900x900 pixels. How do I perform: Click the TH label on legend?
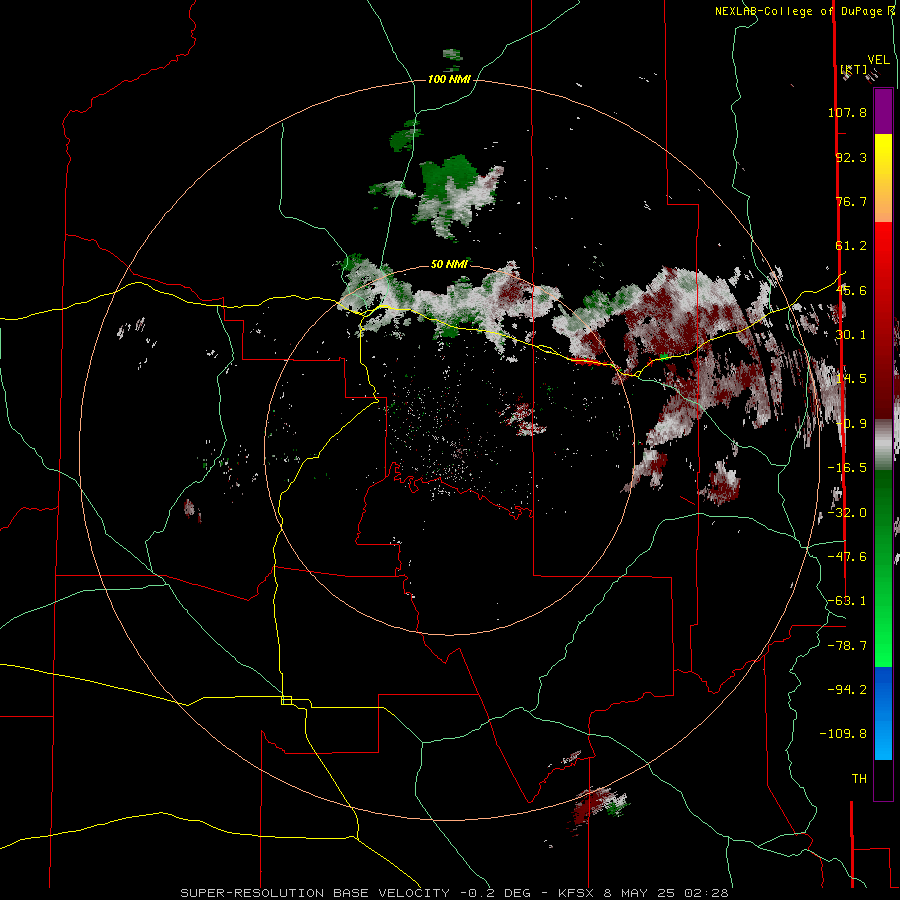[x=859, y=779]
